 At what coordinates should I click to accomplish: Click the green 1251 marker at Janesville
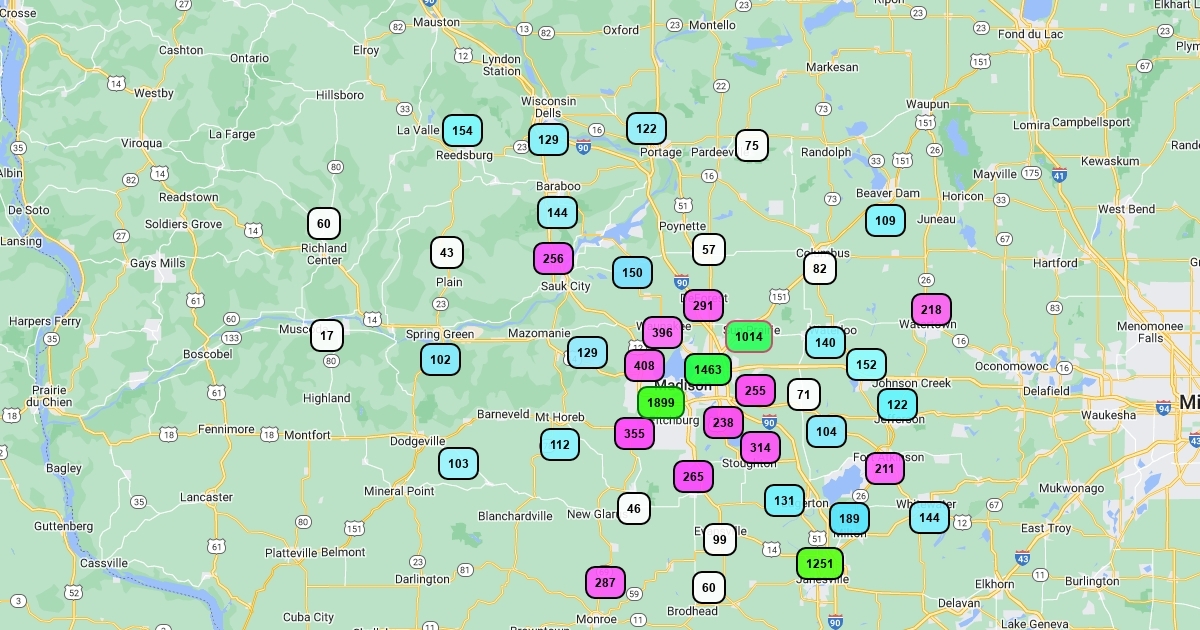819,563
